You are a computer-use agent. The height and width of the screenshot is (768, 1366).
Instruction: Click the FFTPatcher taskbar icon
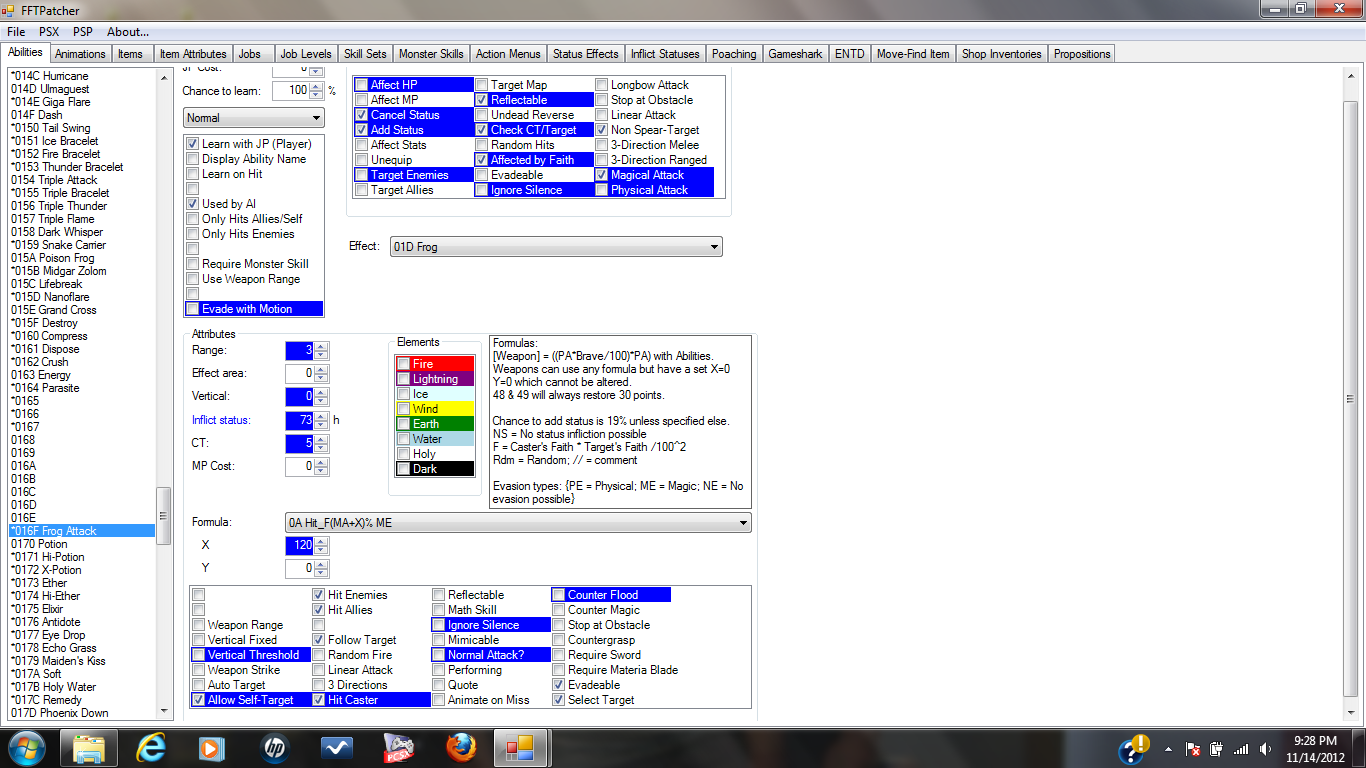521,748
